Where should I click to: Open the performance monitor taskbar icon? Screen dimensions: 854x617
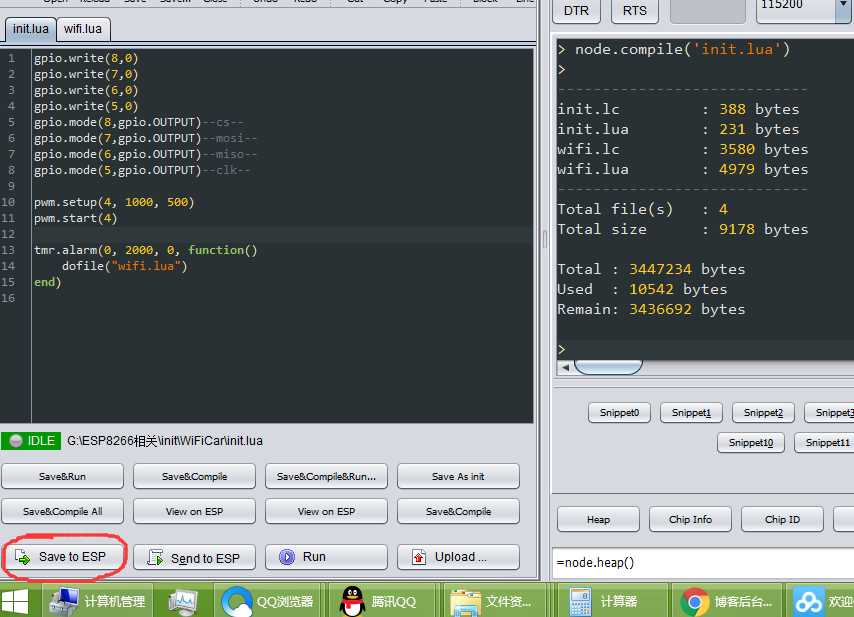183,602
